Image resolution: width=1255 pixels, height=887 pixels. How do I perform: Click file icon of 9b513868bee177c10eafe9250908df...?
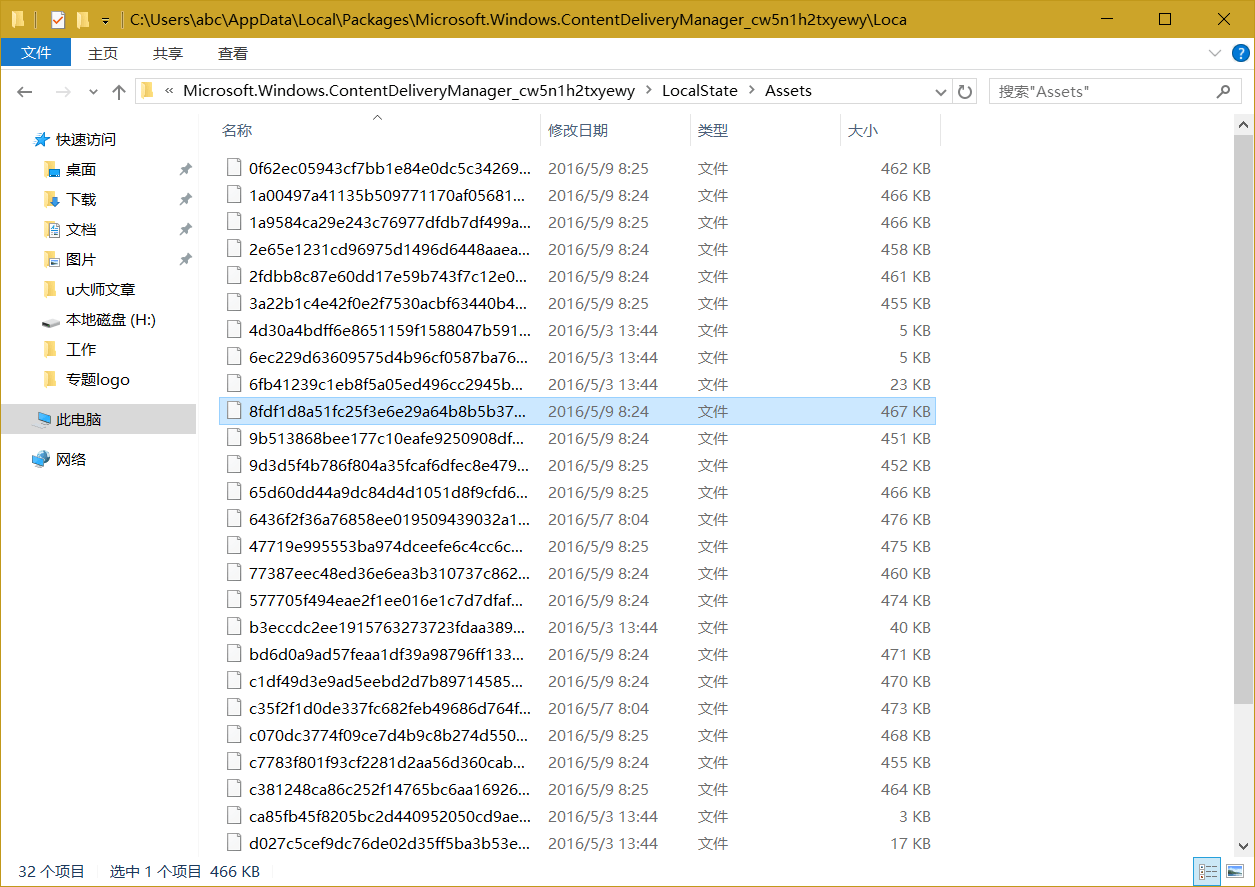[x=234, y=438]
